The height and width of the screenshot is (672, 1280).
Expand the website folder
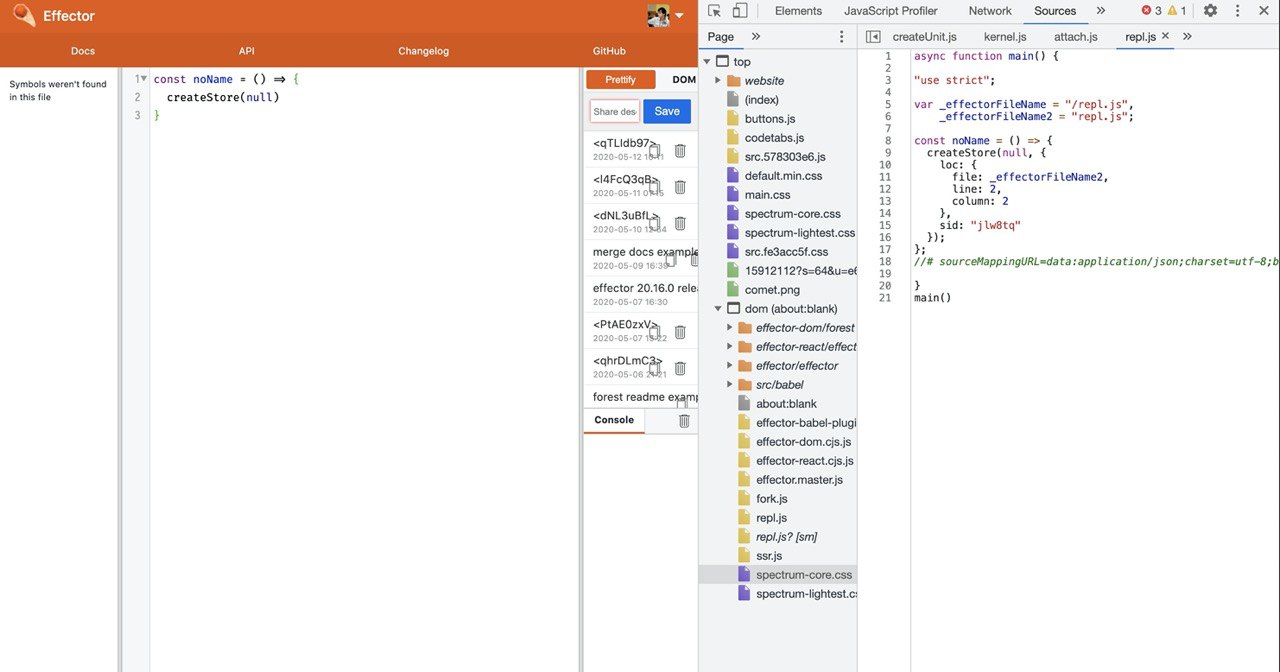pyautogui.click(x=718, y=81)
